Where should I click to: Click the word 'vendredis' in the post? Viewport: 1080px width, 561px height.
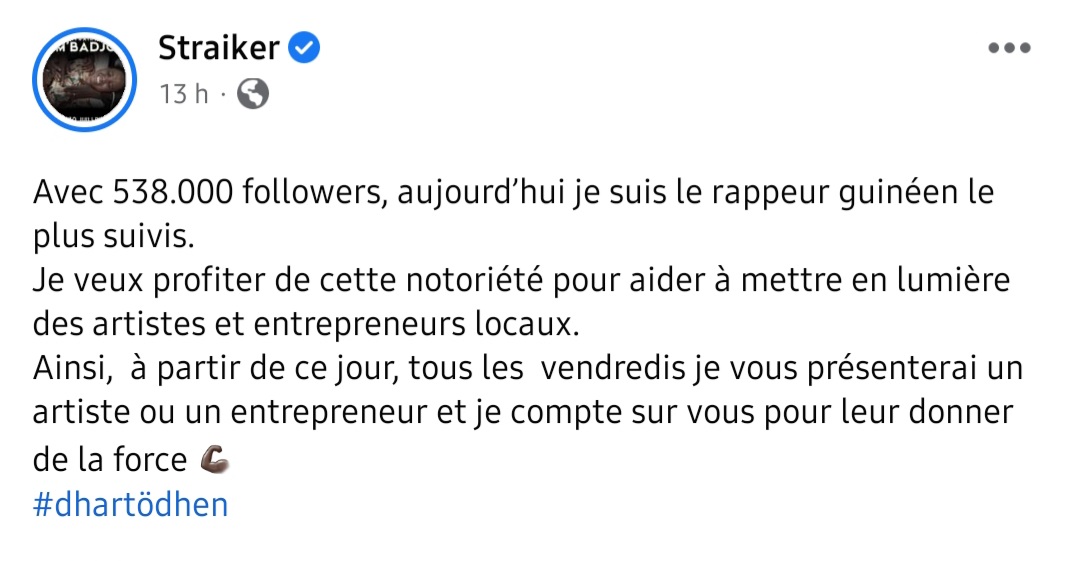click(x=613, y=368)
